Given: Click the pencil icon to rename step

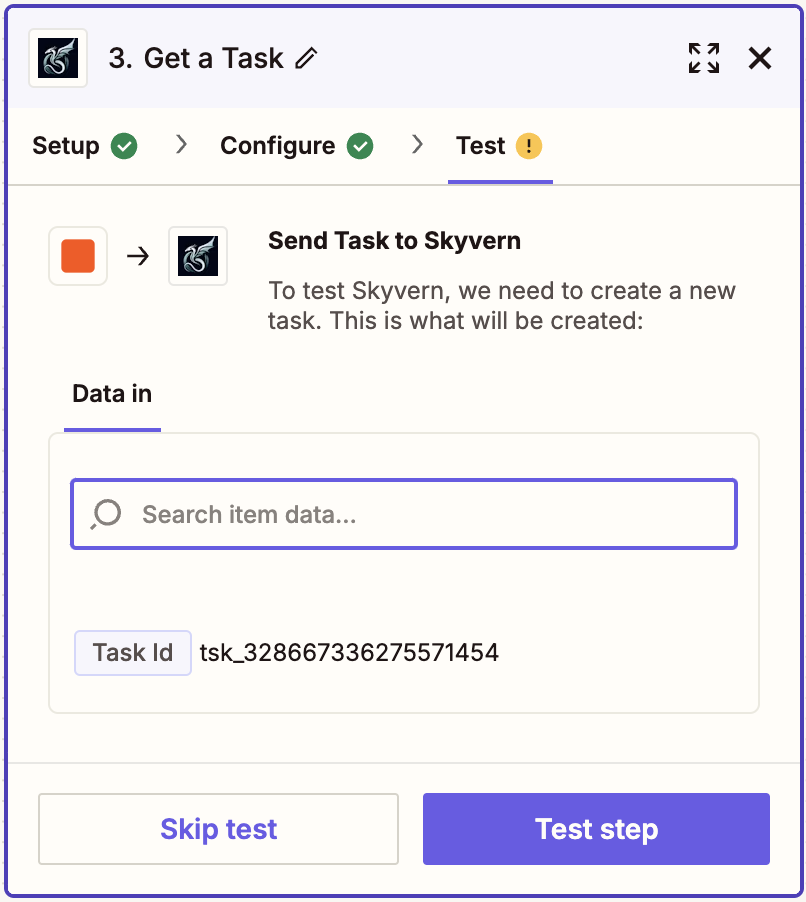Looking at the screenshot, I should pos(306,59).
